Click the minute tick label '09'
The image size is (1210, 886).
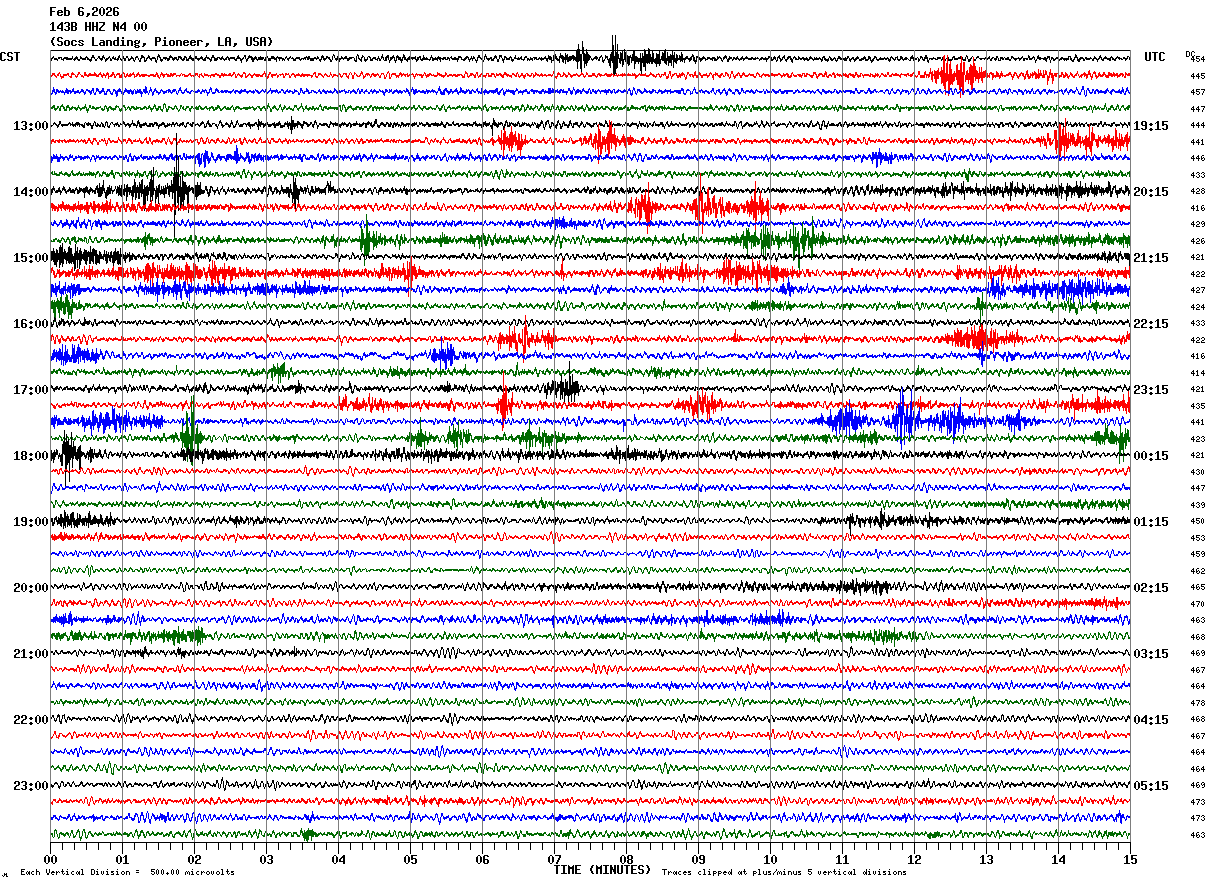point(698,859)
